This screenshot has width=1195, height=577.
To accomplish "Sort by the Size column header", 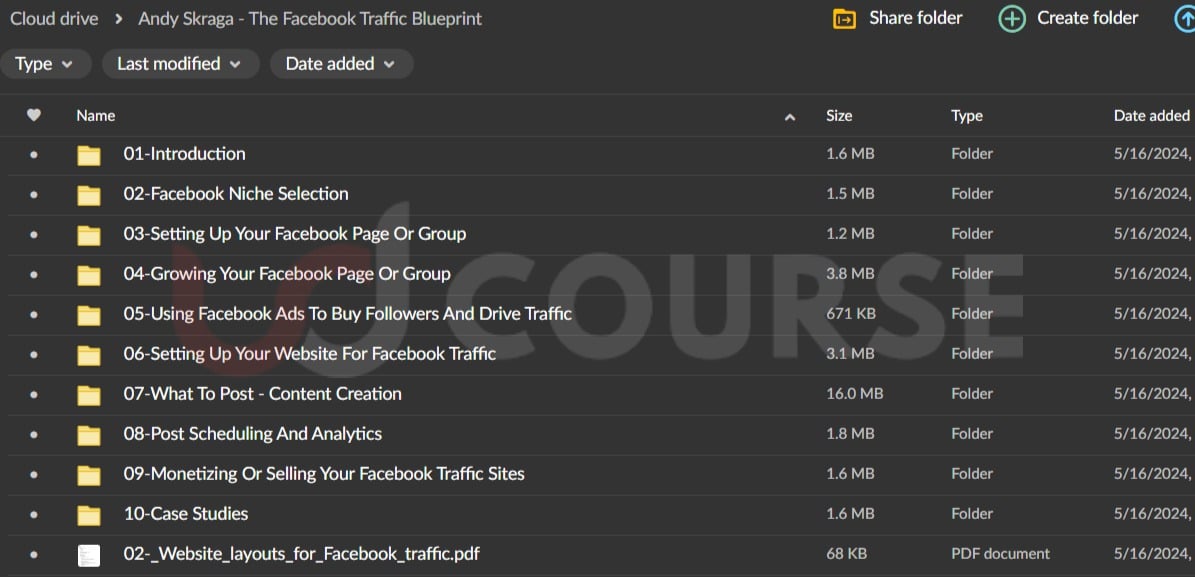I will click(x=839, y=116).
